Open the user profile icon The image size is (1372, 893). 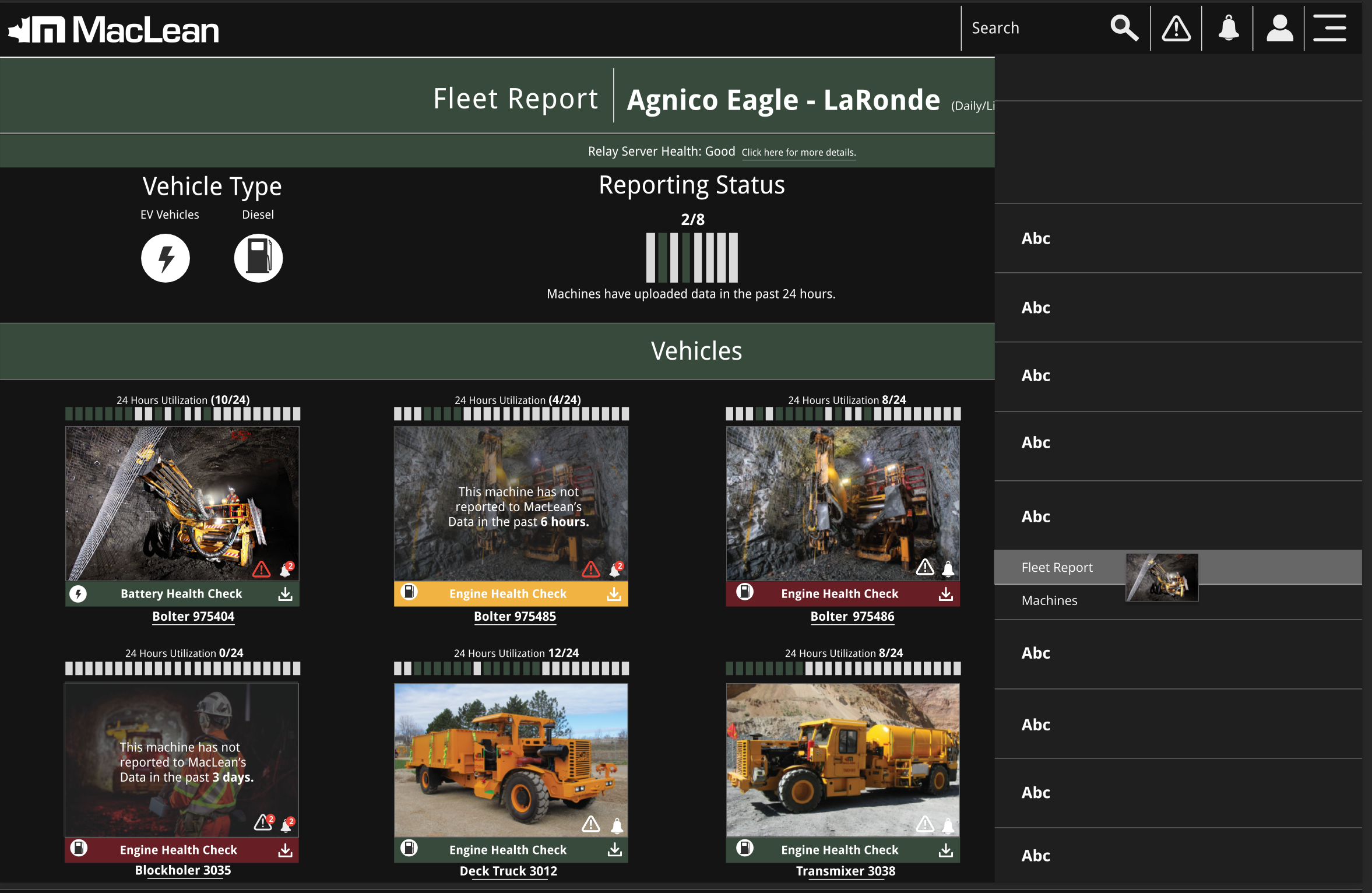click(1279, 28)
